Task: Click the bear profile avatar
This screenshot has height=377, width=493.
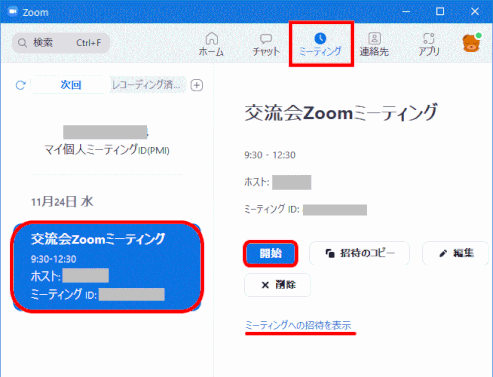Action: click(x=471, y=43)
